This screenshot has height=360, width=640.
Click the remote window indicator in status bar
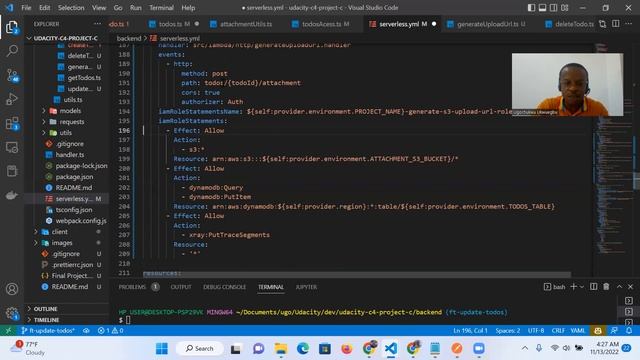(8, 331)
